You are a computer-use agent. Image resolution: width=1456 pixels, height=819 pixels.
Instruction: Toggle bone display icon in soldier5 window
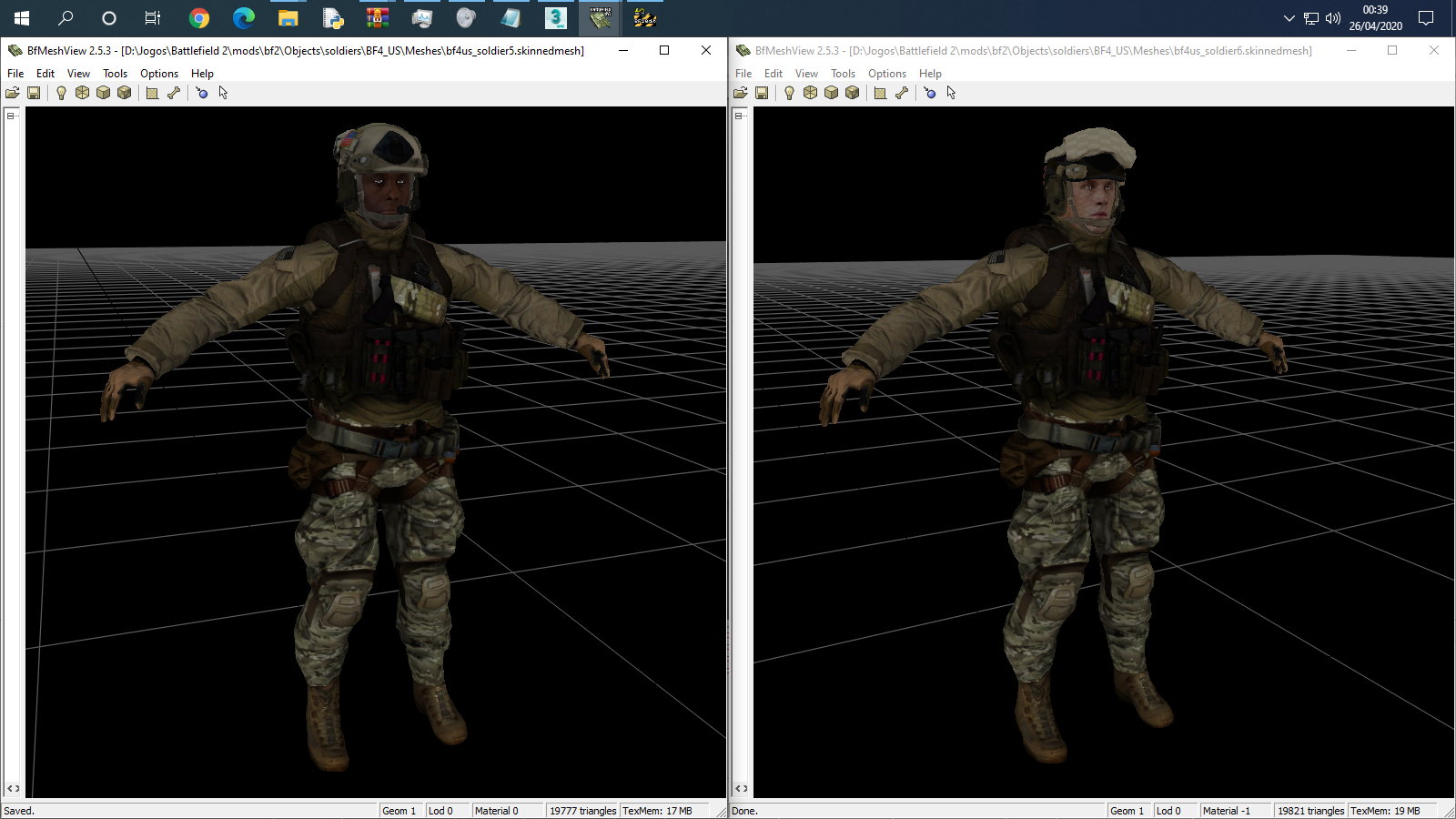pos(174,93)
